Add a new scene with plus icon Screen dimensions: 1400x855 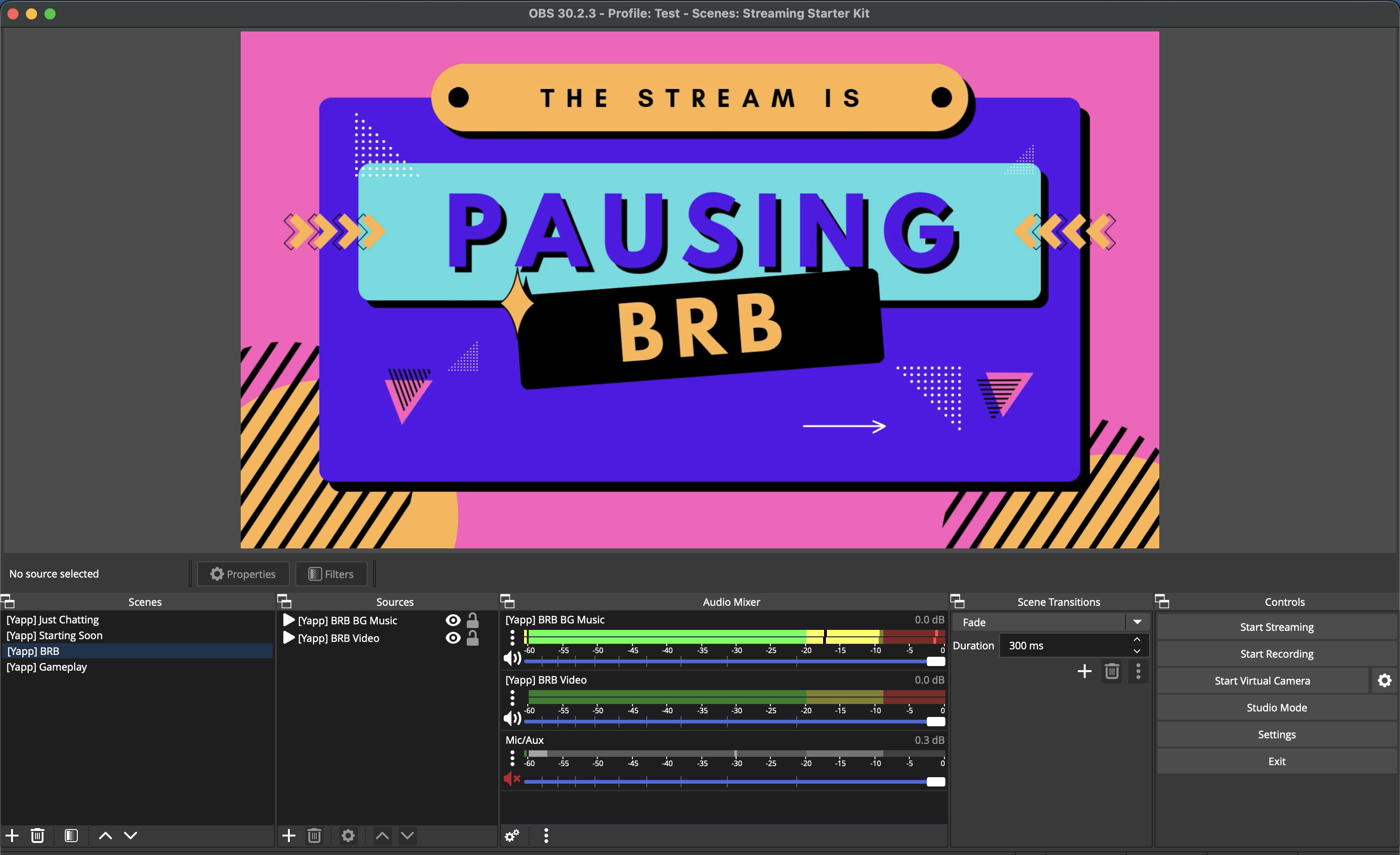coord(12,835)
